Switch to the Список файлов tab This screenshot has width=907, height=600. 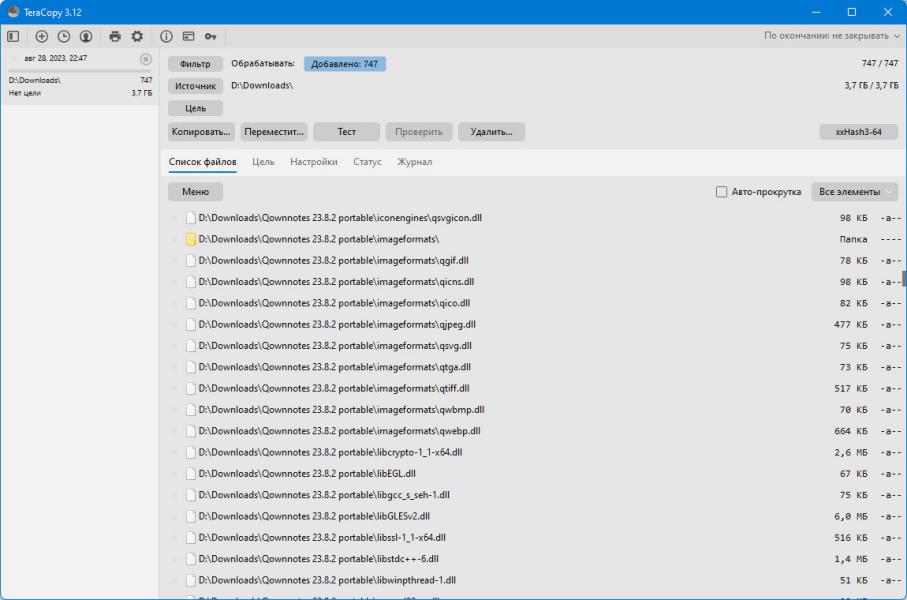pyautogui.click(x=202, y=162)
